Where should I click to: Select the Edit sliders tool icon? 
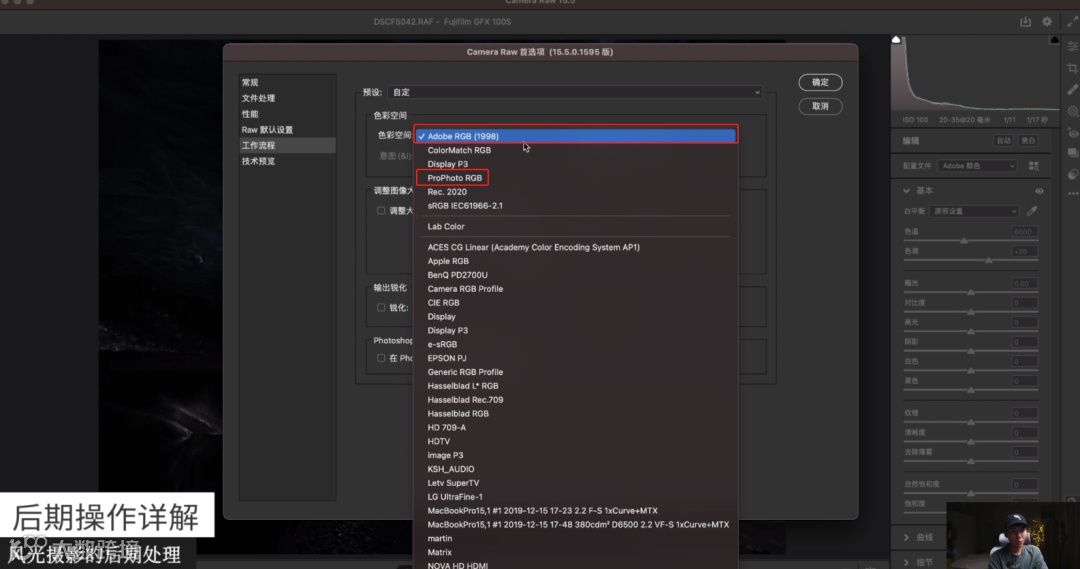[1072, 47]
